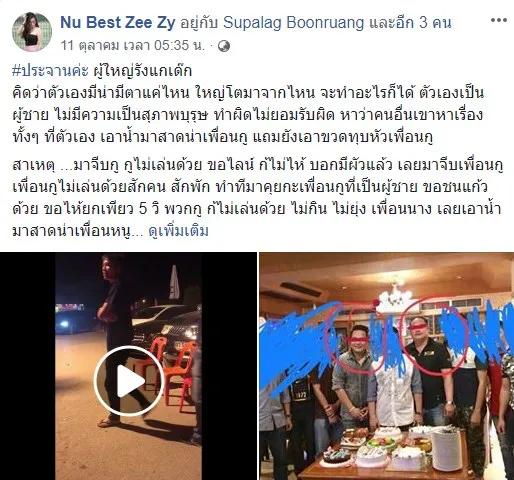Expand the post with ดูเพิ่มเติม

coord(179,231)
